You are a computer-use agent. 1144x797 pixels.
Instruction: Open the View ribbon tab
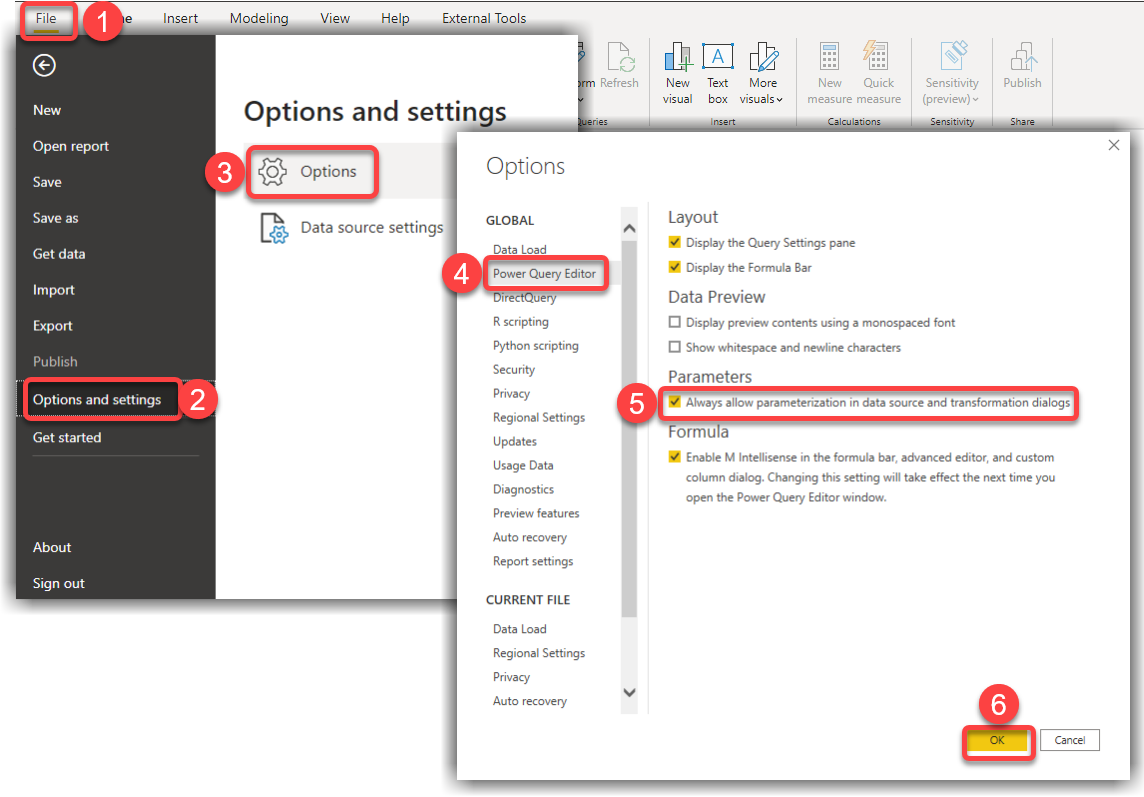tap(335, 18)
